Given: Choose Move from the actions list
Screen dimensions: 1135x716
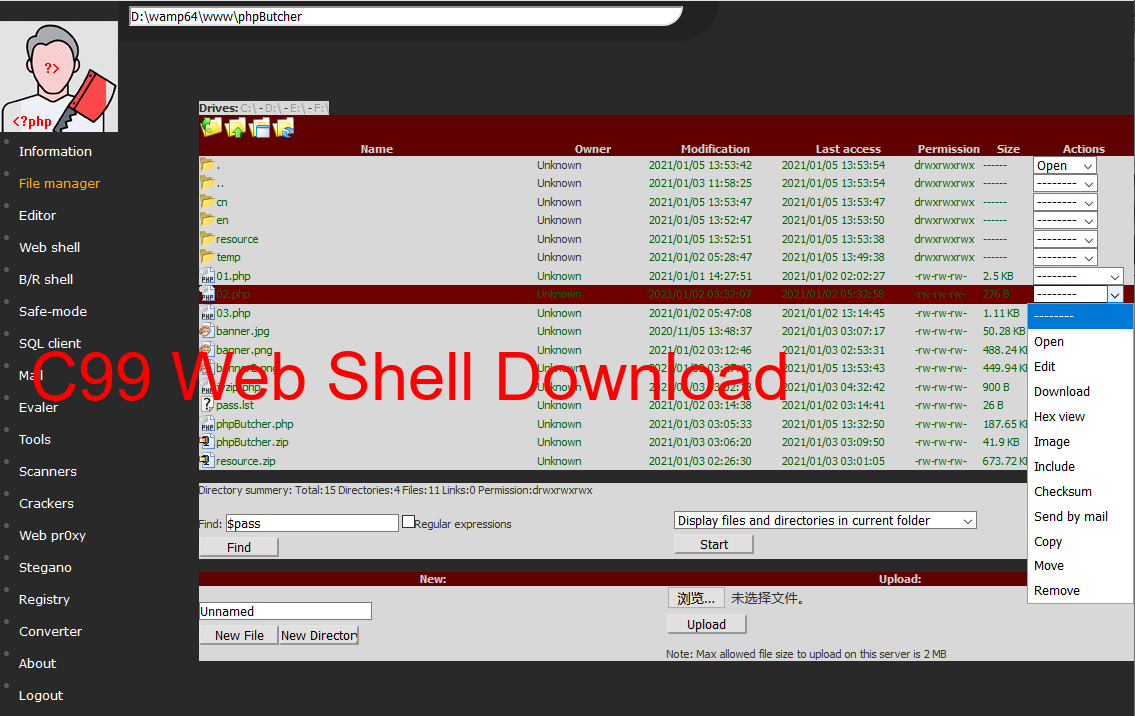Looking at the screenshot, I should click(1080, 565).
